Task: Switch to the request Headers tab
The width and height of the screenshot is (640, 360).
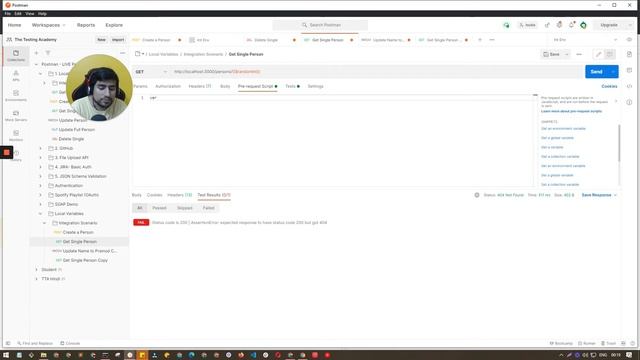Action: click(200, 86)
